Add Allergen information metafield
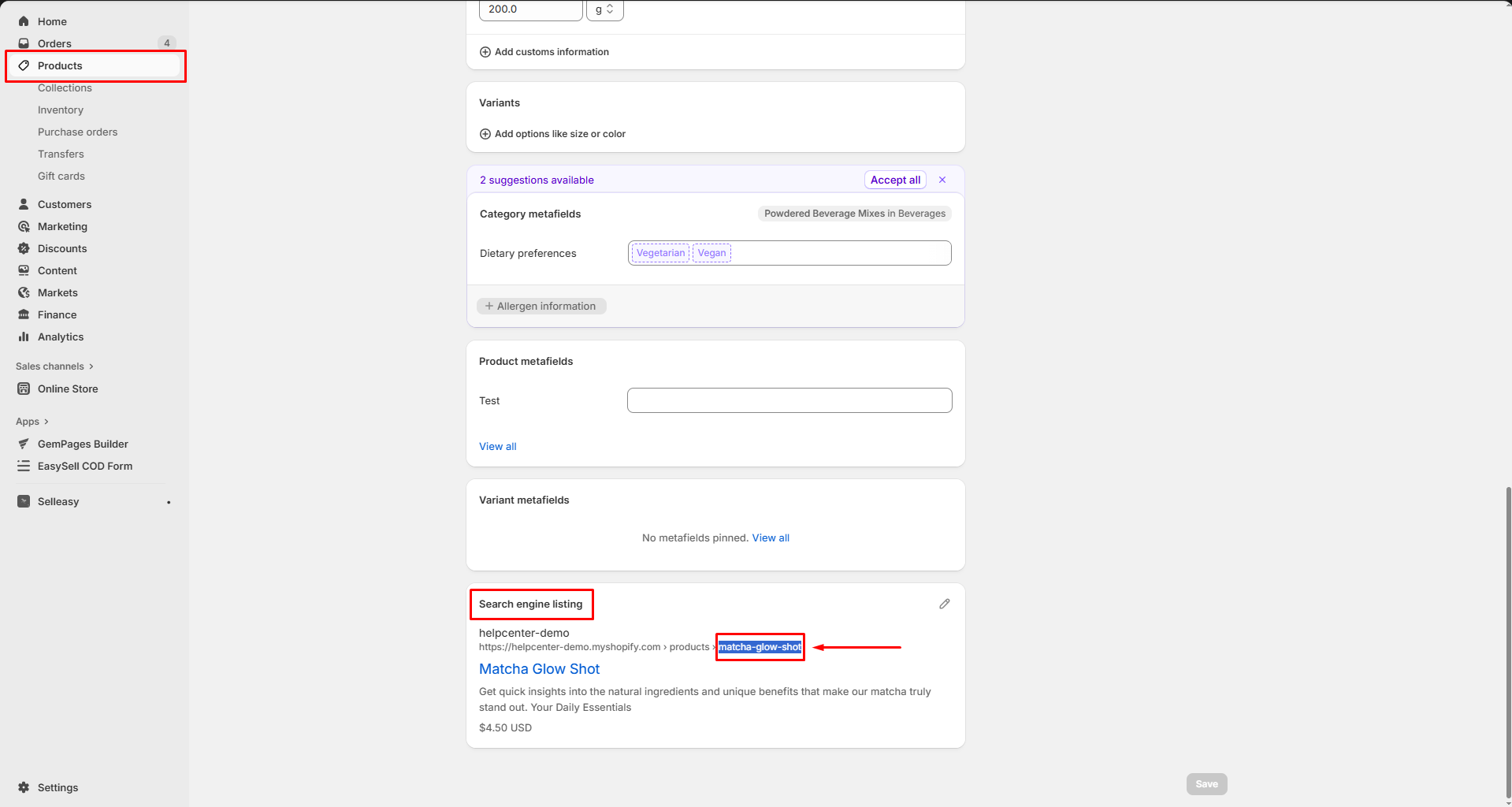The width and height of the screenshot is (1512, 807). [541, 306]
